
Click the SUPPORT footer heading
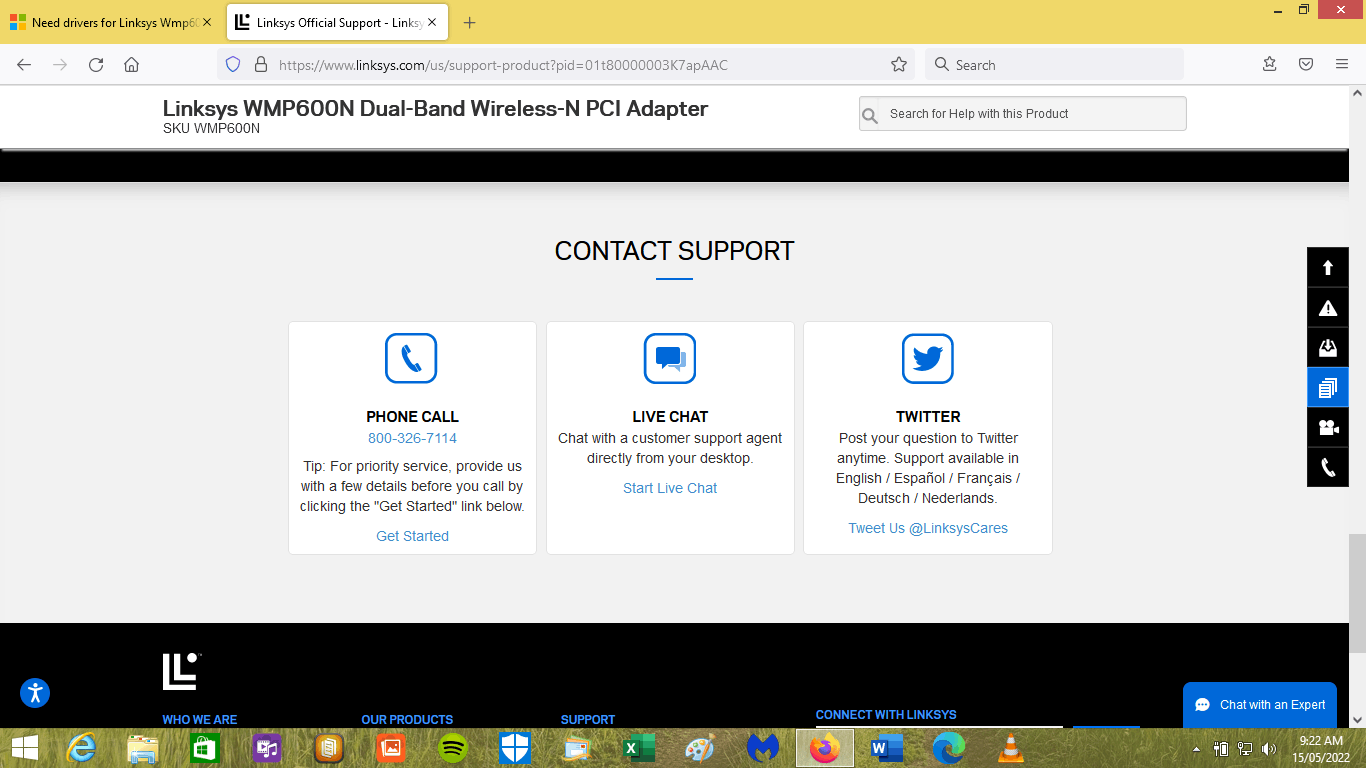coord(588,719)
